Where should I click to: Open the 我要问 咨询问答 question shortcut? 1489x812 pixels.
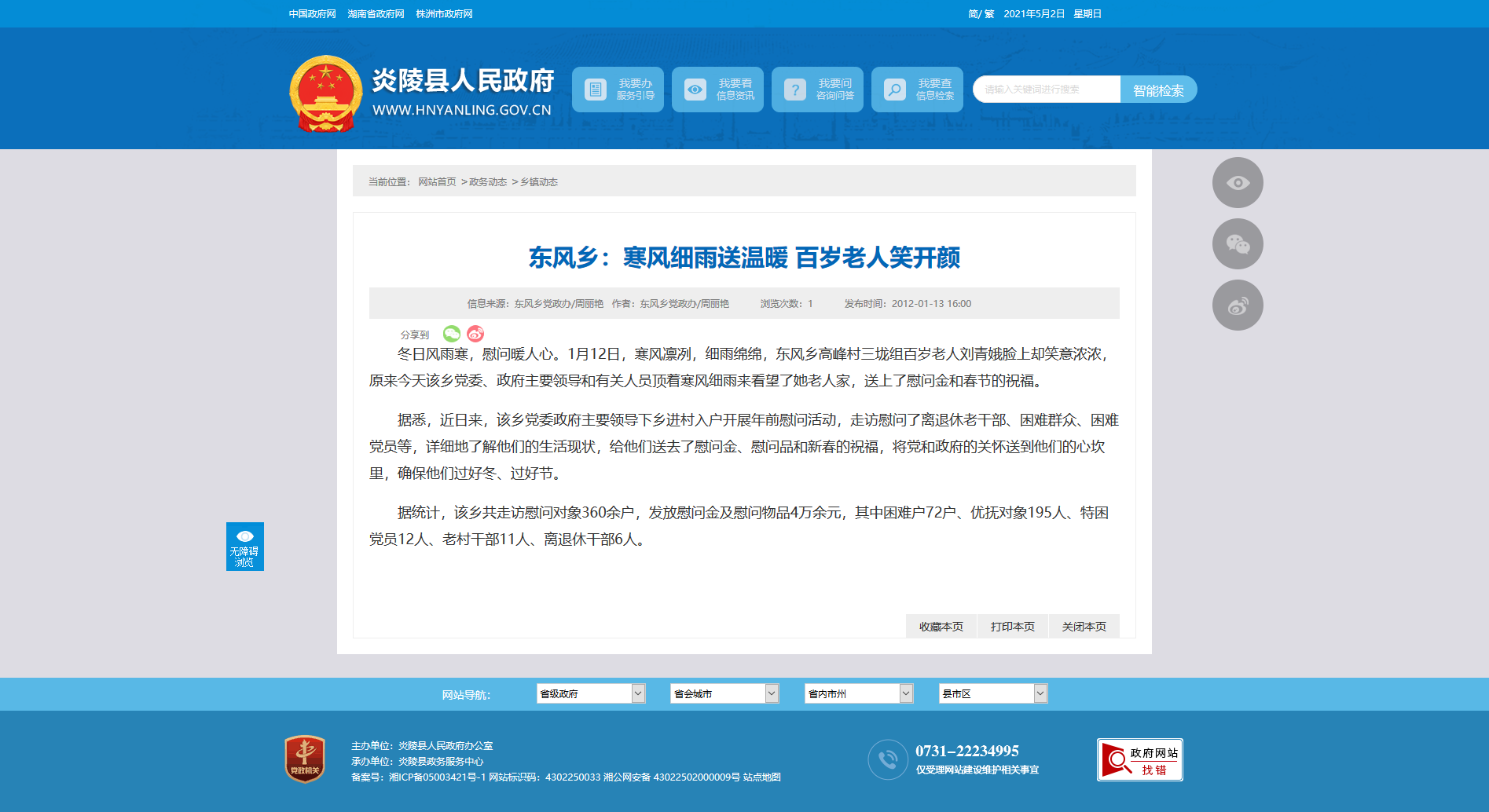(817, 90)
